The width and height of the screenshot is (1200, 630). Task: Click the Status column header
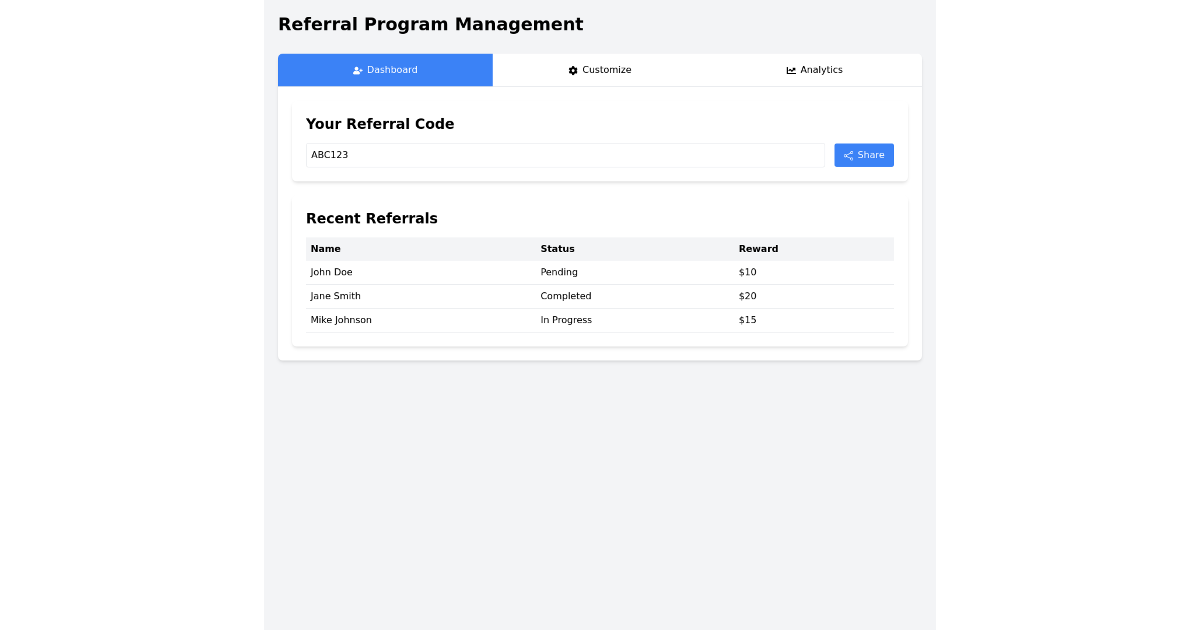coord(557,249)
